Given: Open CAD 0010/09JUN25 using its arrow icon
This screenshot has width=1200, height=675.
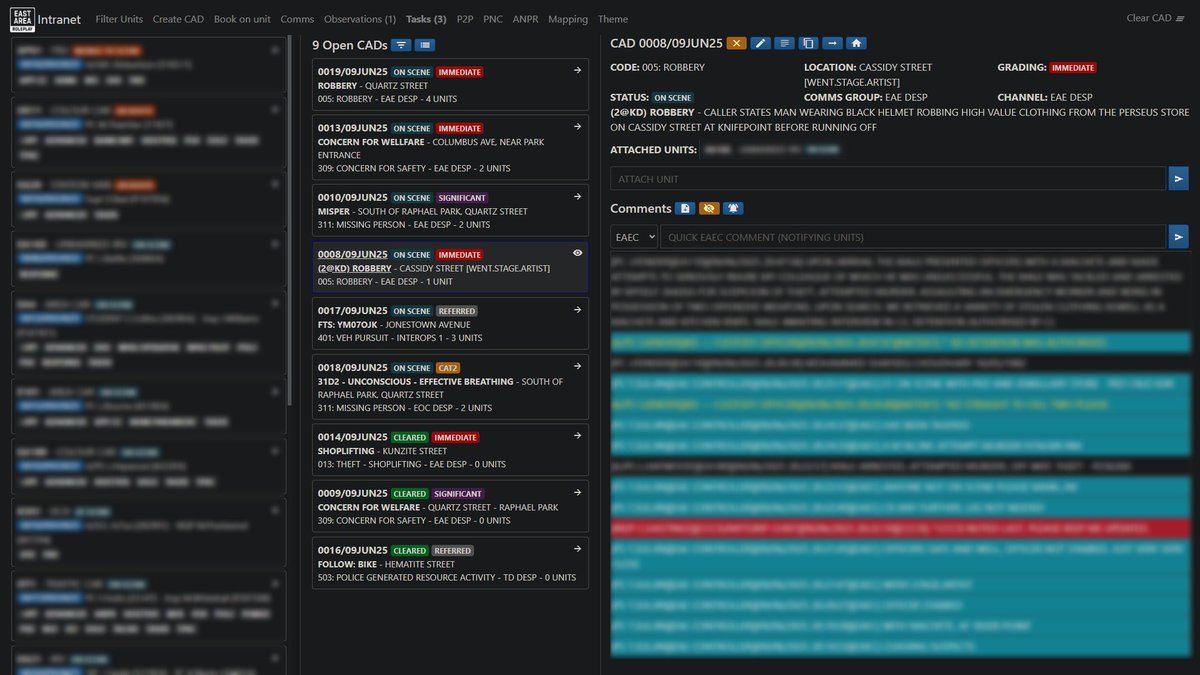Looking at the screenshot, I should (577, 197).
